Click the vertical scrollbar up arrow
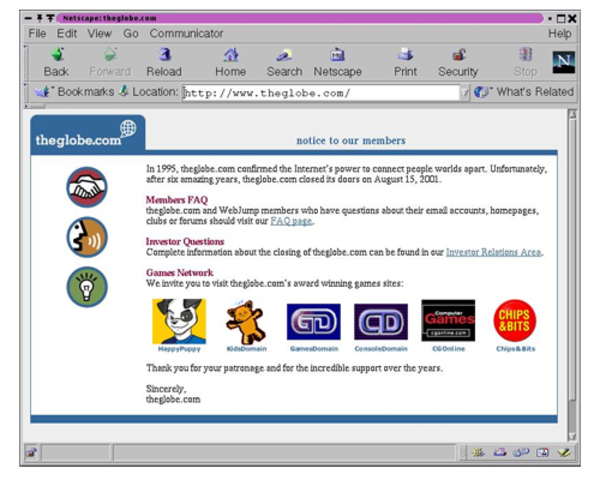Viewport: 600px width, 480px height. click(x=572, y=114)
